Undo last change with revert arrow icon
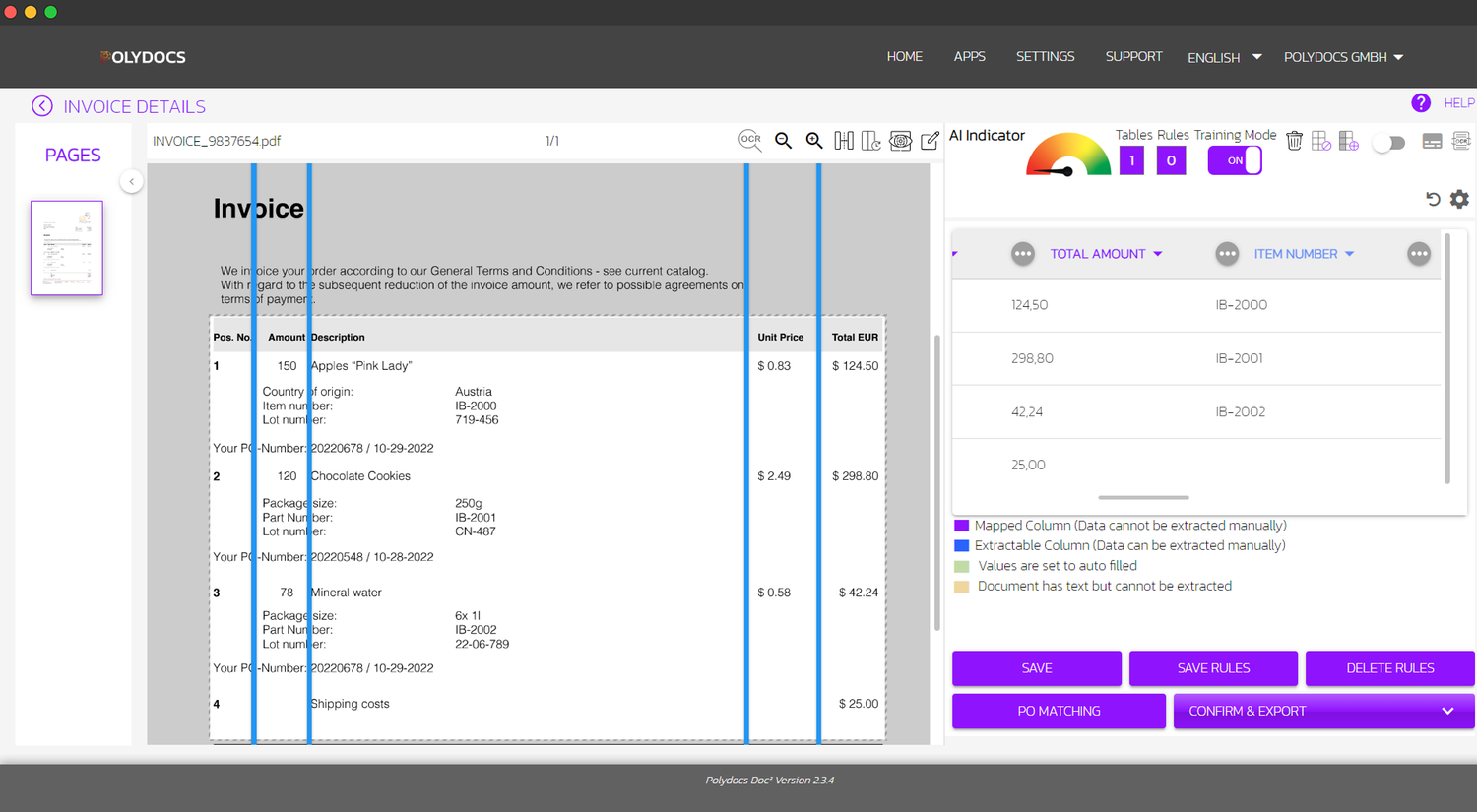Viewport: 1477px width, 812px height. 1433,199
